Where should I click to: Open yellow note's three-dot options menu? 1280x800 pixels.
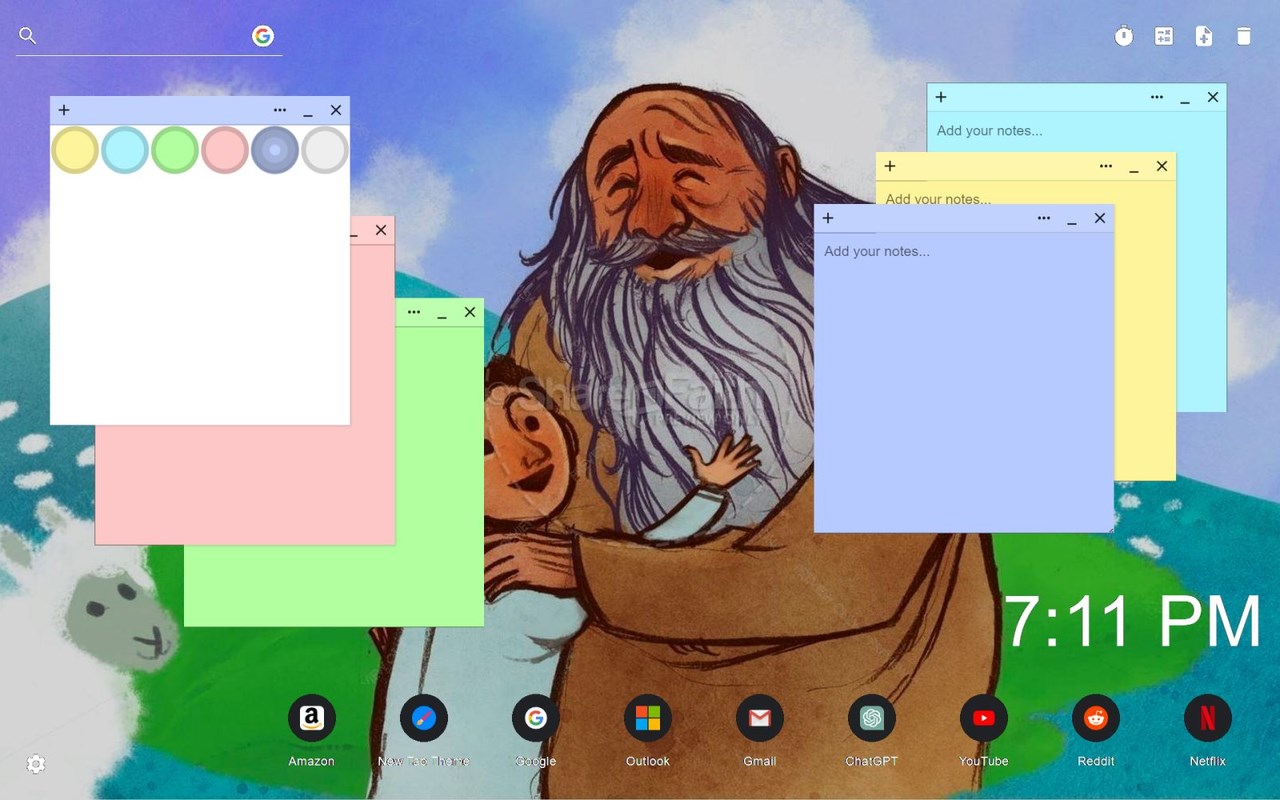click(x=1106, y=166)
